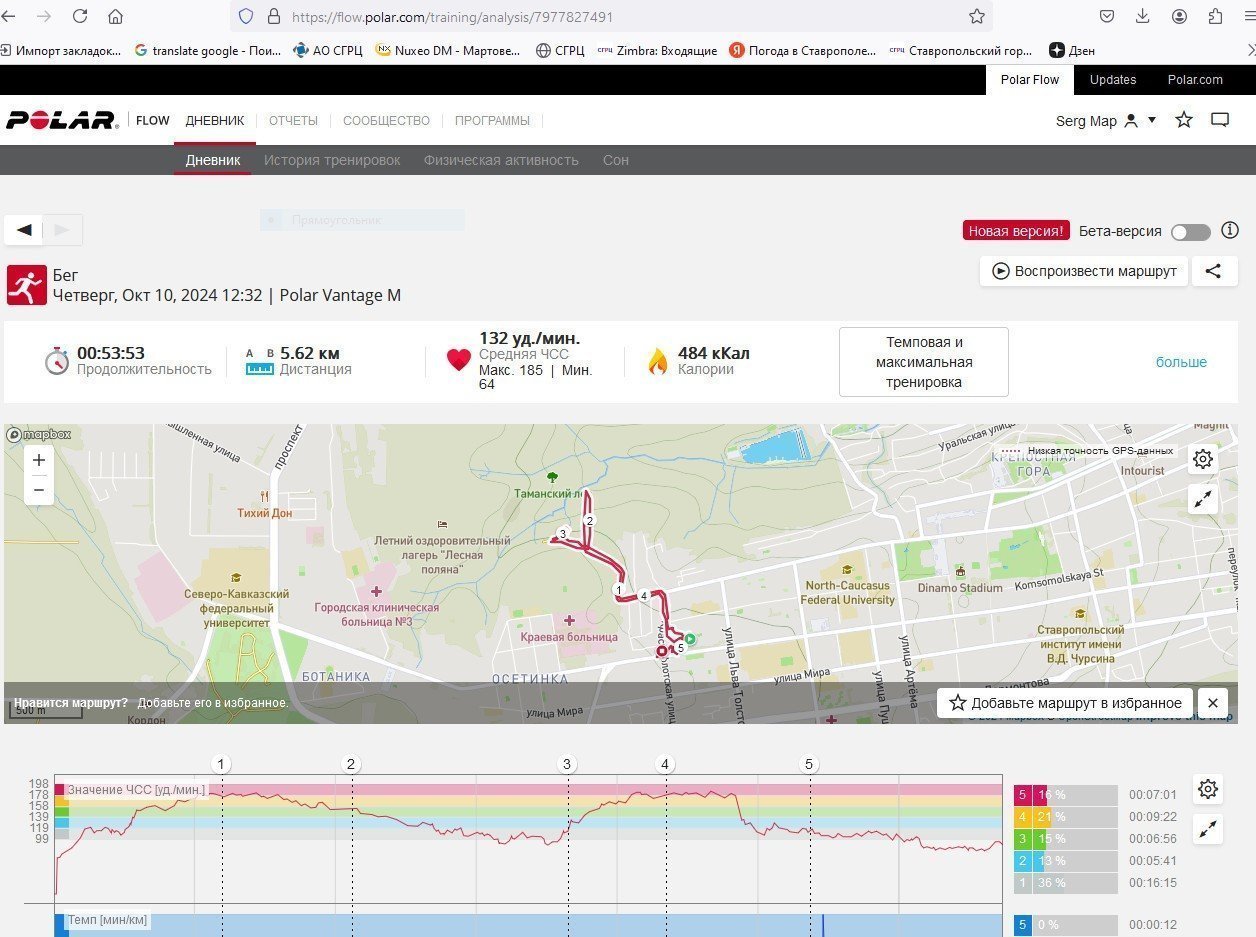Toggle the Бета-версия switch
The height and width of the screenshot is (937, 1256).
pos(1191,232)
